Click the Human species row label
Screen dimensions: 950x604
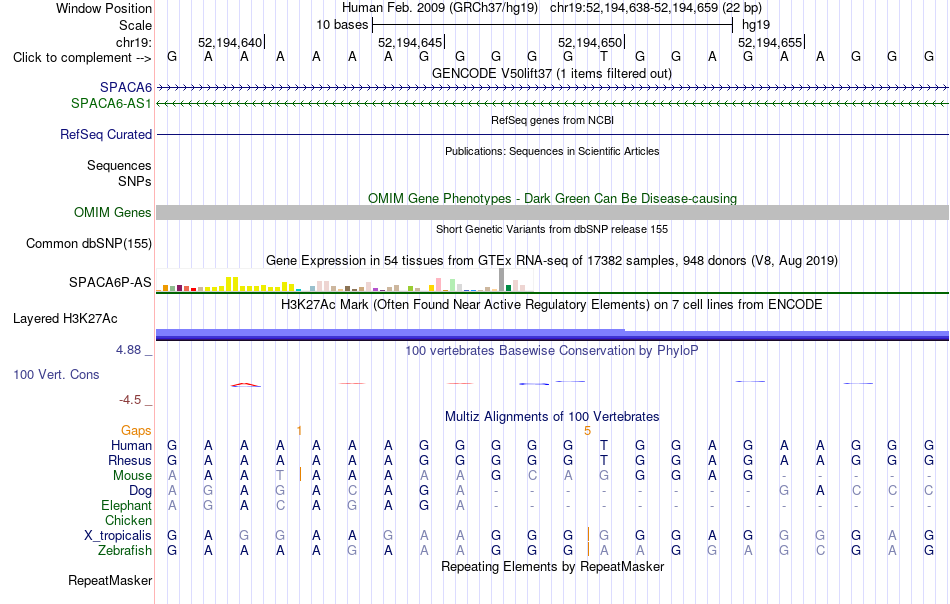coord(131,445)
